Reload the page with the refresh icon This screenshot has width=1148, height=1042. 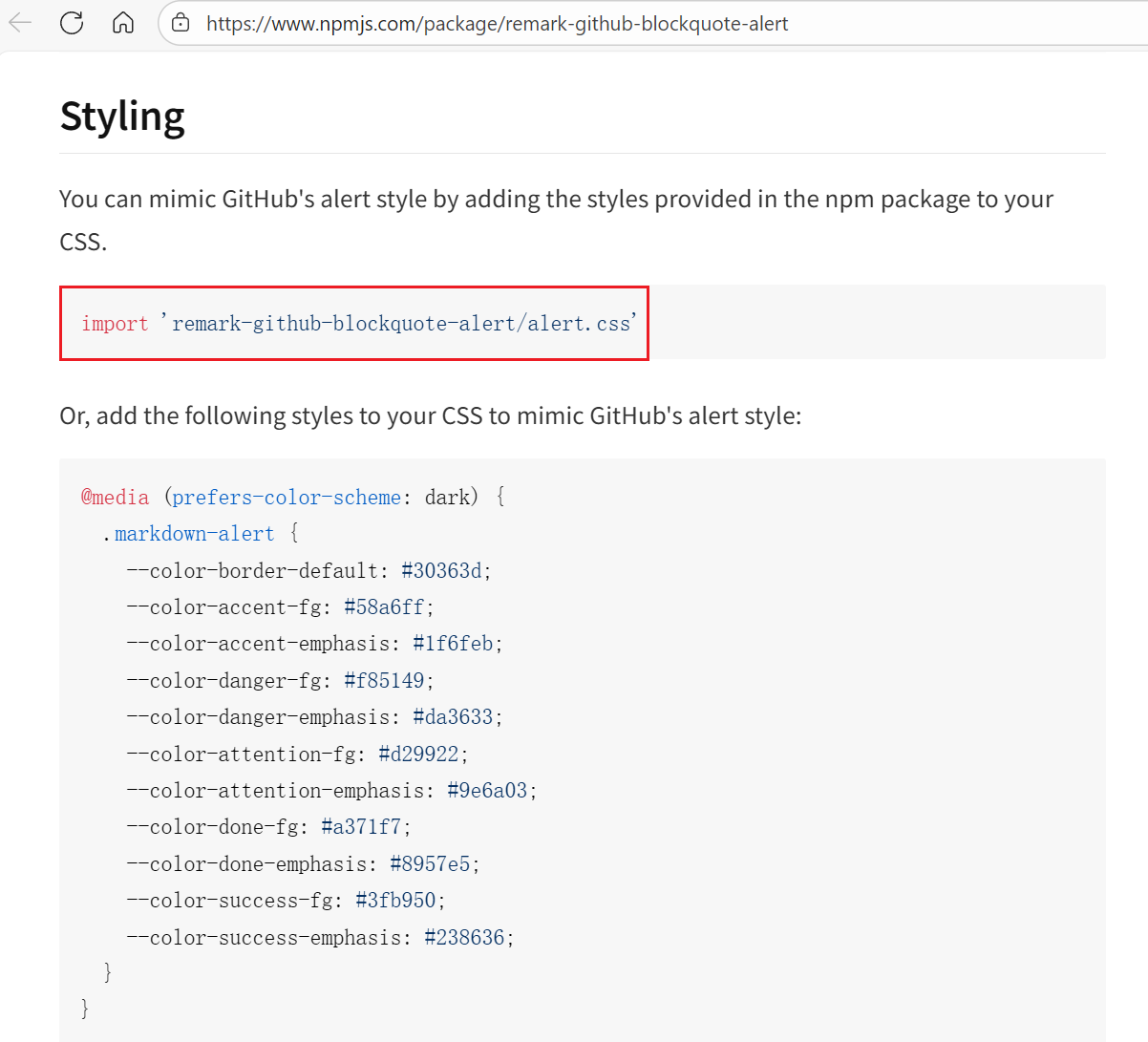pyautogui.click(x=72, y=23)
